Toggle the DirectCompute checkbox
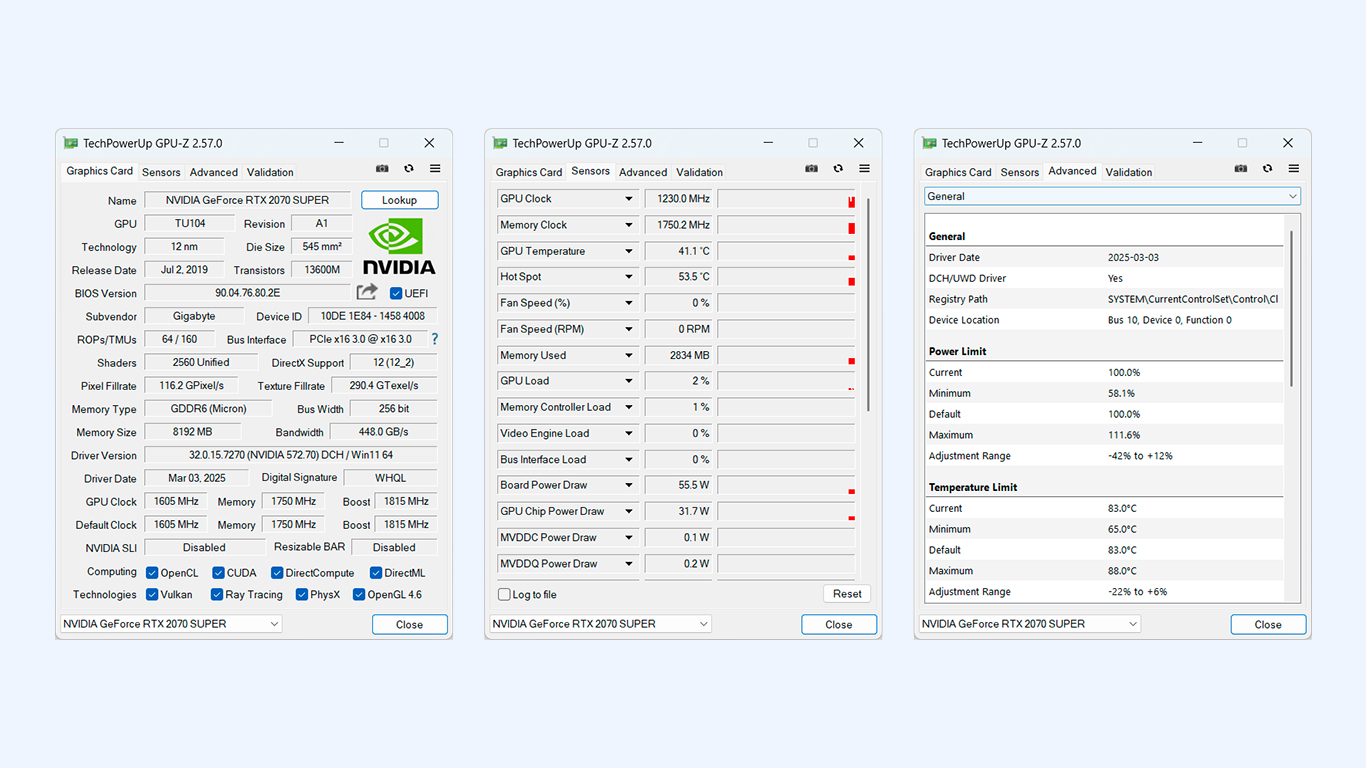This screenshot has width=1366, height=768. (x=277, y=573)
